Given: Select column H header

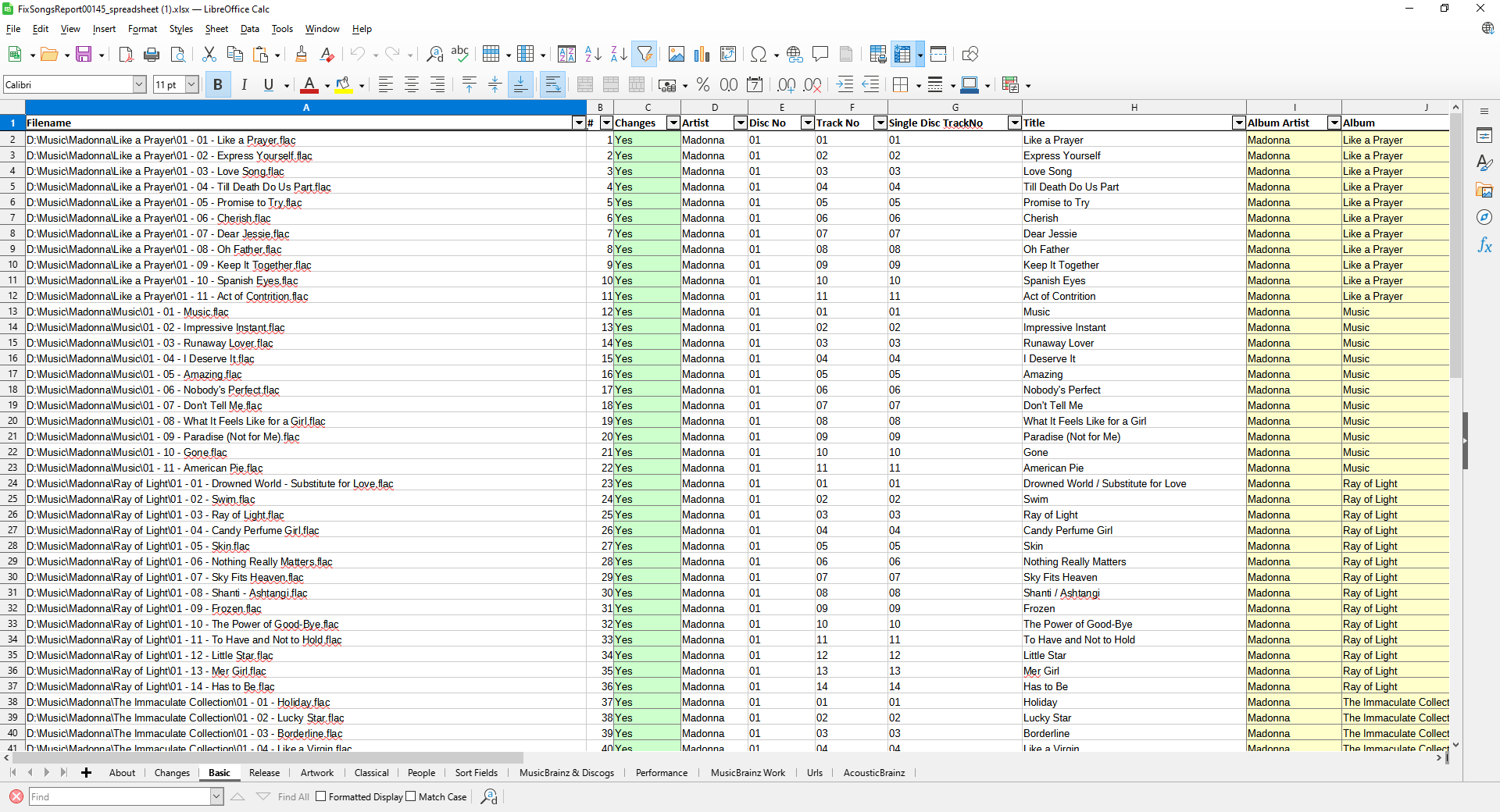Looking at the screenshot, I should pyautogui.click(x=1134, y=107).
